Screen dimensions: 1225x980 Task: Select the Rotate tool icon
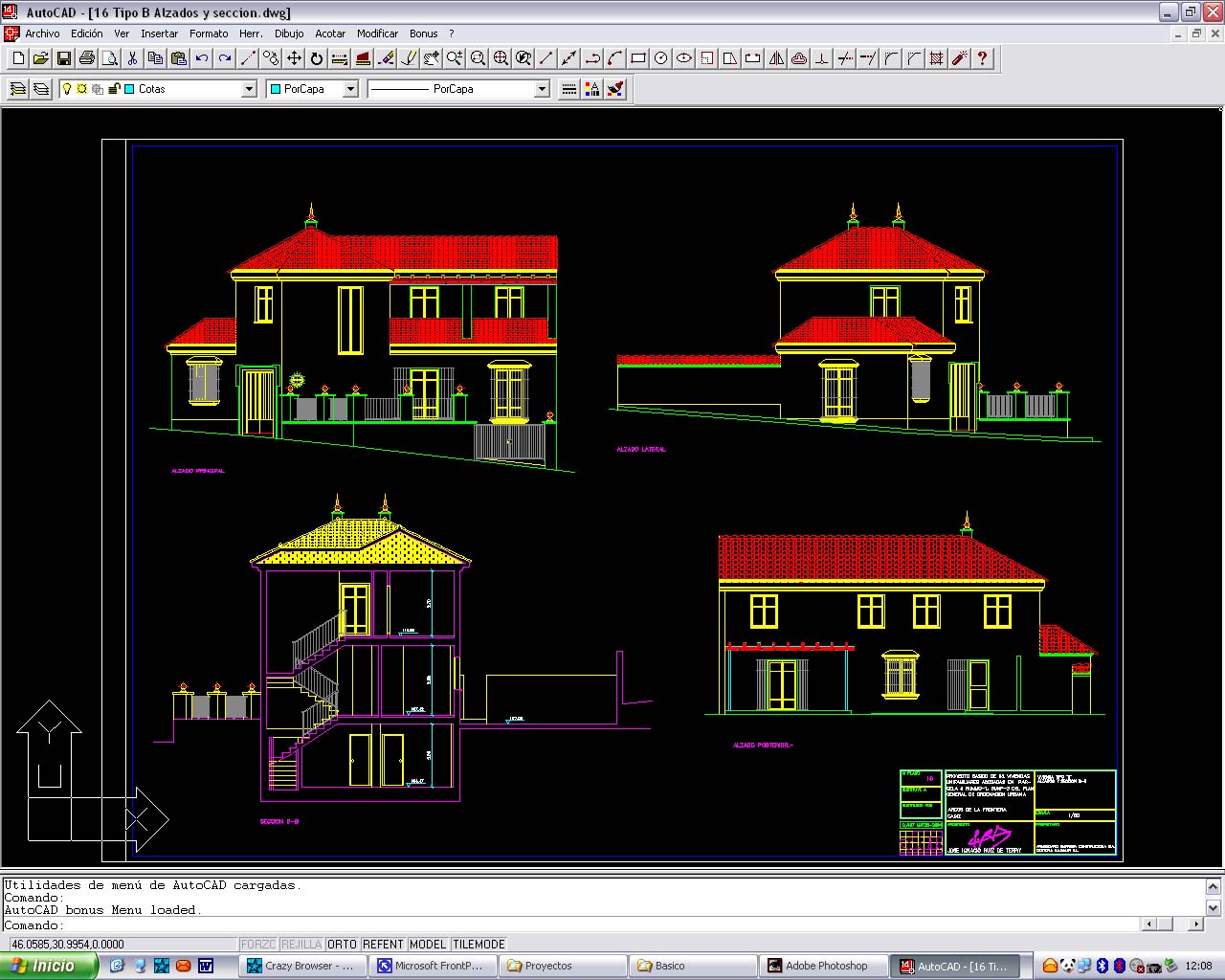(x=317, y=58)
